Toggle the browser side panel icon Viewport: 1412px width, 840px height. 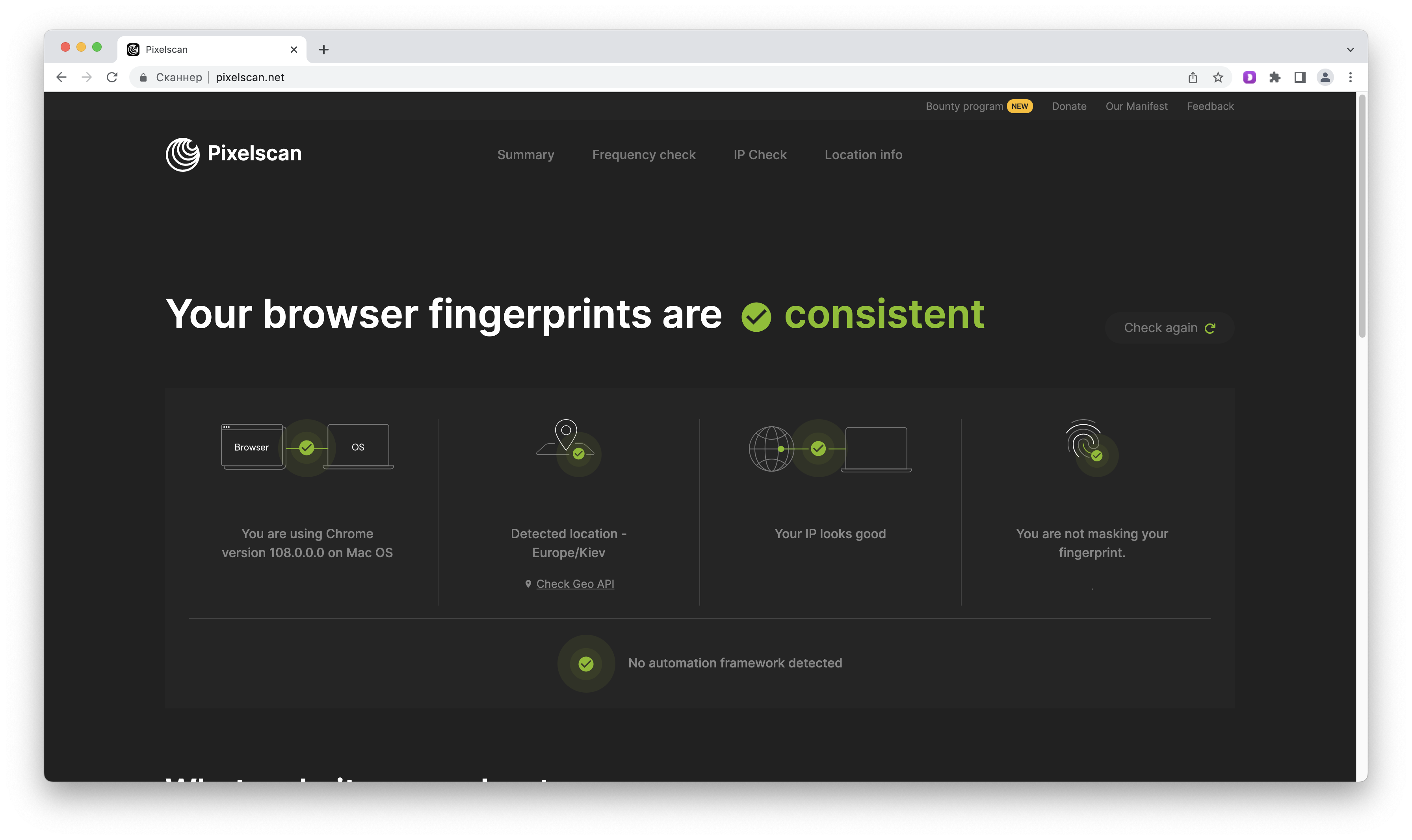[x=1300, y=78]
